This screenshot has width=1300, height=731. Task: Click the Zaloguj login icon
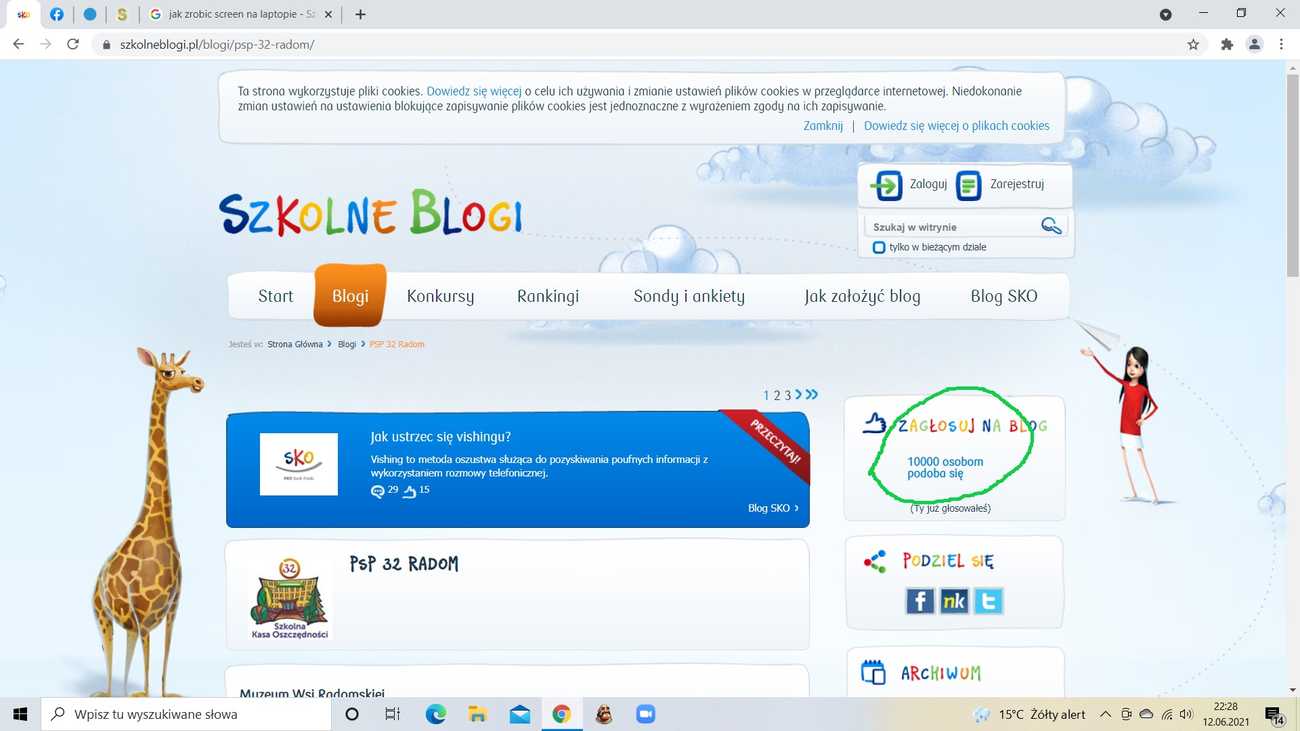click(886, 185)
